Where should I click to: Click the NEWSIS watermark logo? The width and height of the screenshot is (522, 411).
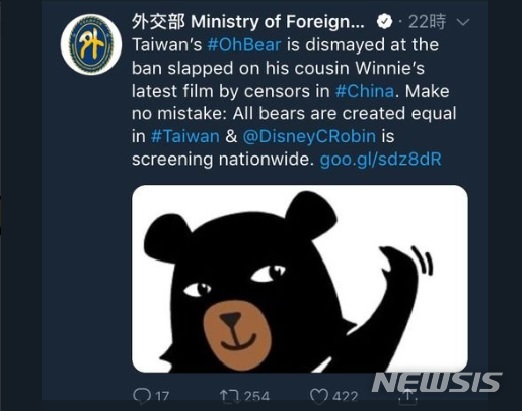click(437, 382)
